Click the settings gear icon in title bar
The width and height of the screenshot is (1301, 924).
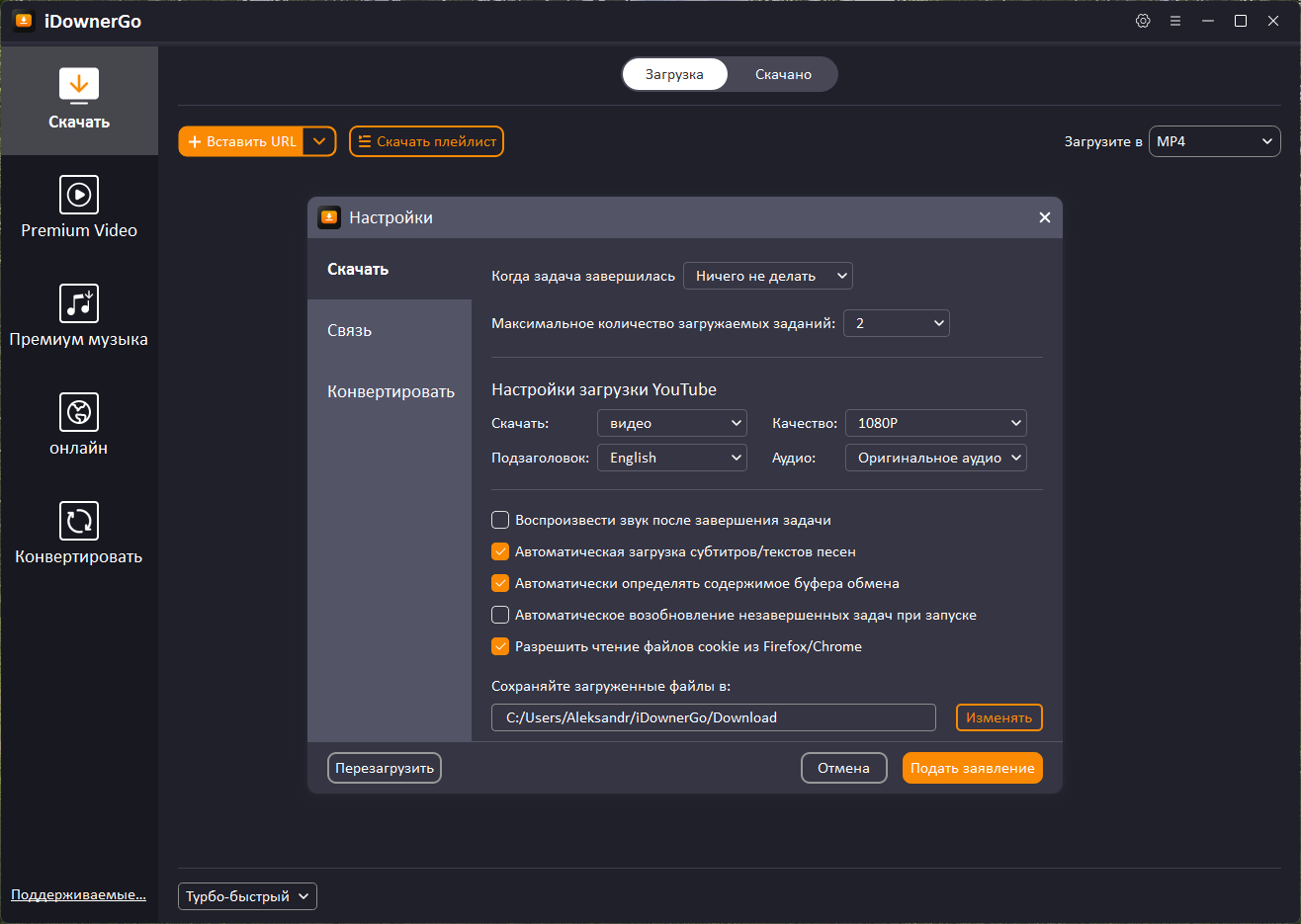(1143, 21)
